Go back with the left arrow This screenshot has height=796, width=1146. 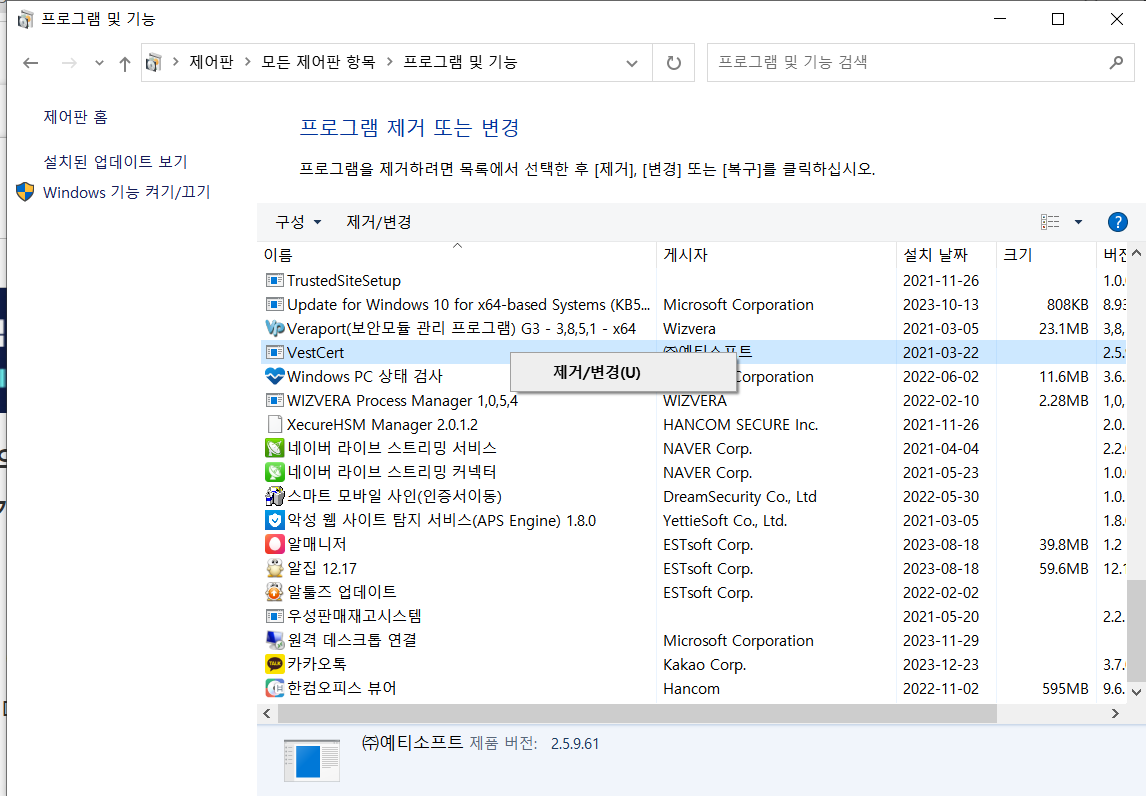click(31, 63)
